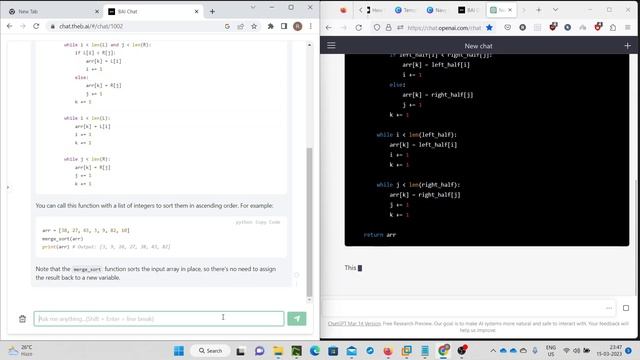
Task: Go back in Chrome window
Action: [9, 26]
